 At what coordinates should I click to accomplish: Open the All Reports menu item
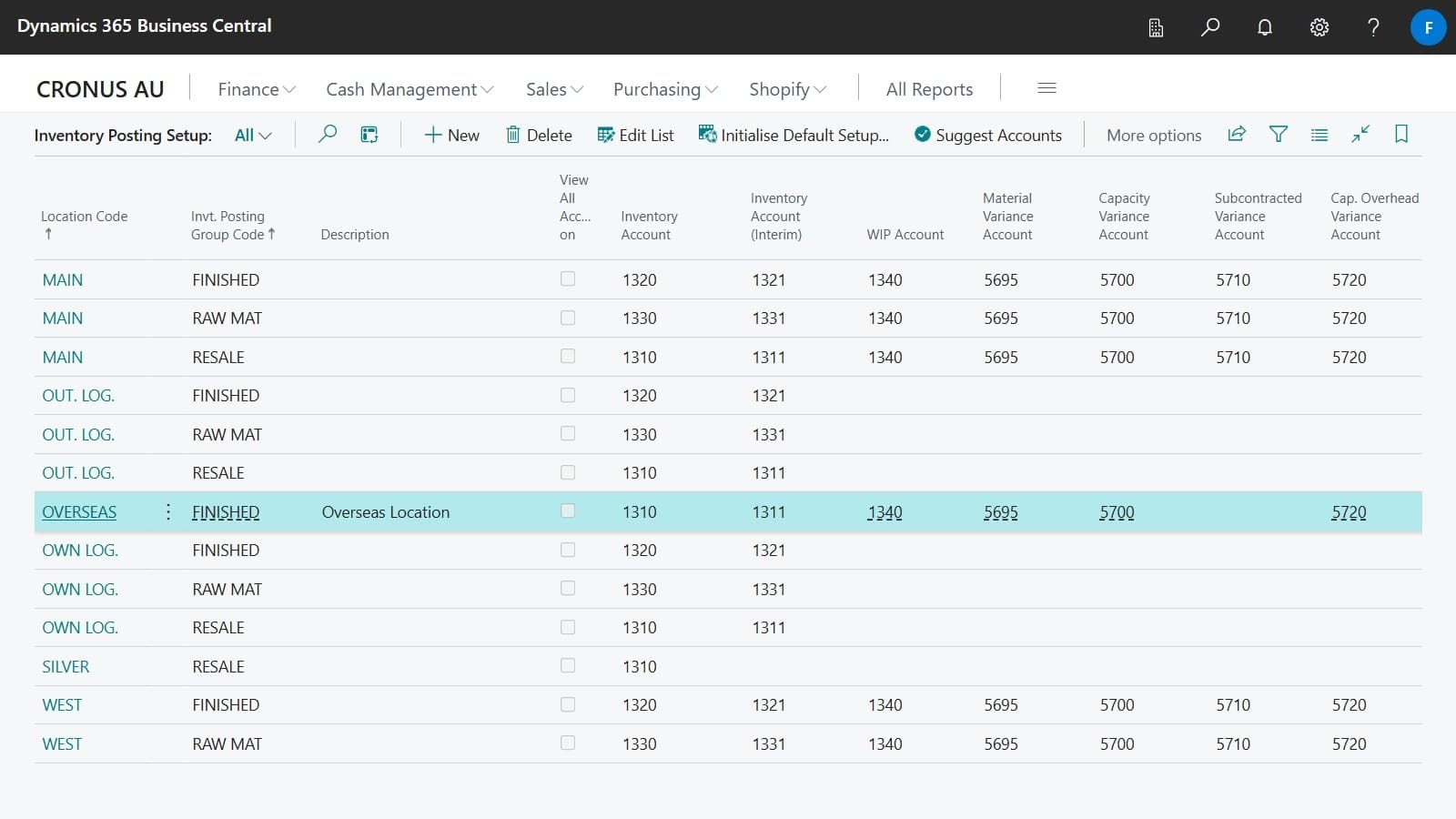coord(929,89)
